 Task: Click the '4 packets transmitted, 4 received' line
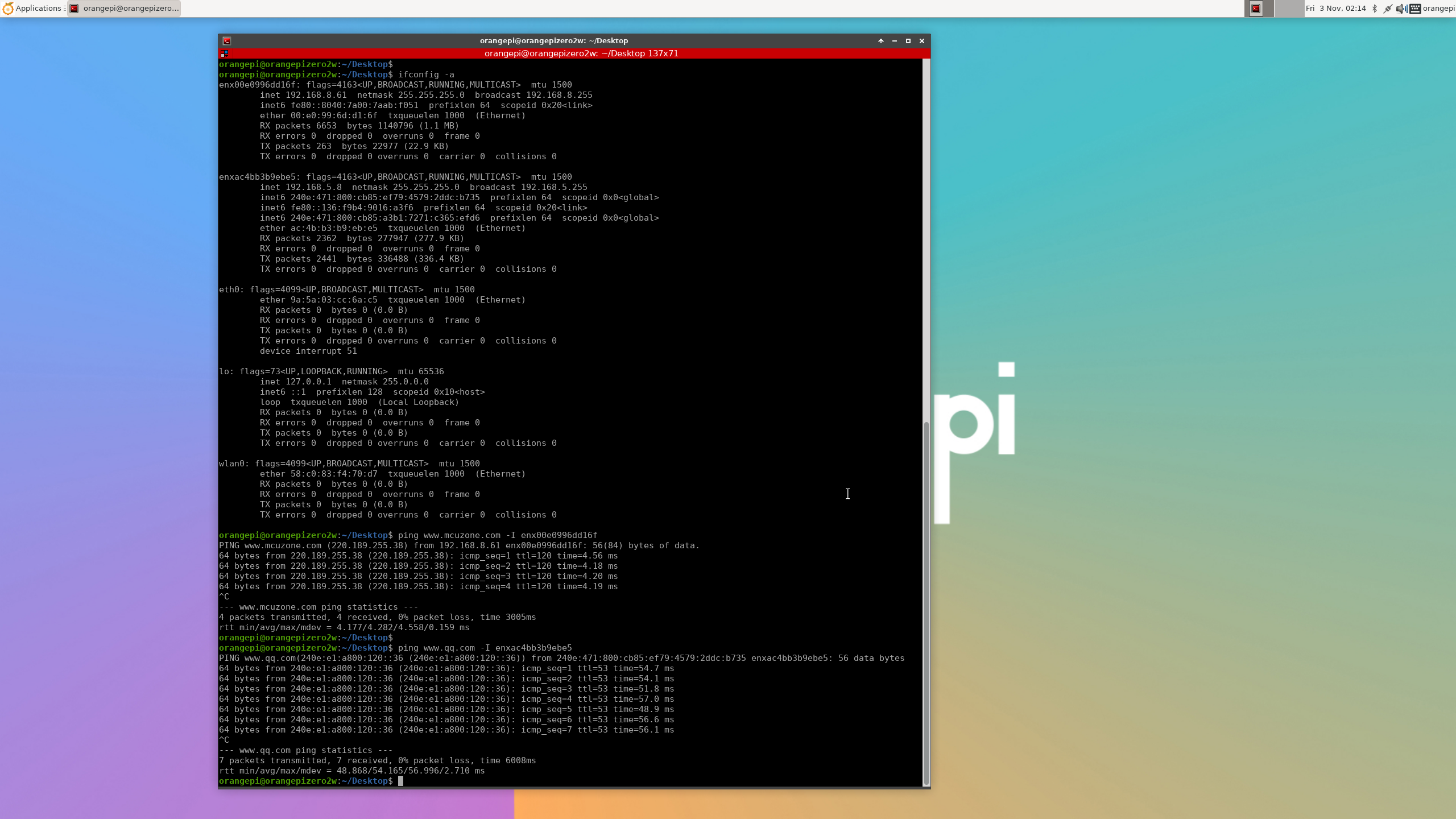click(378, 617)
